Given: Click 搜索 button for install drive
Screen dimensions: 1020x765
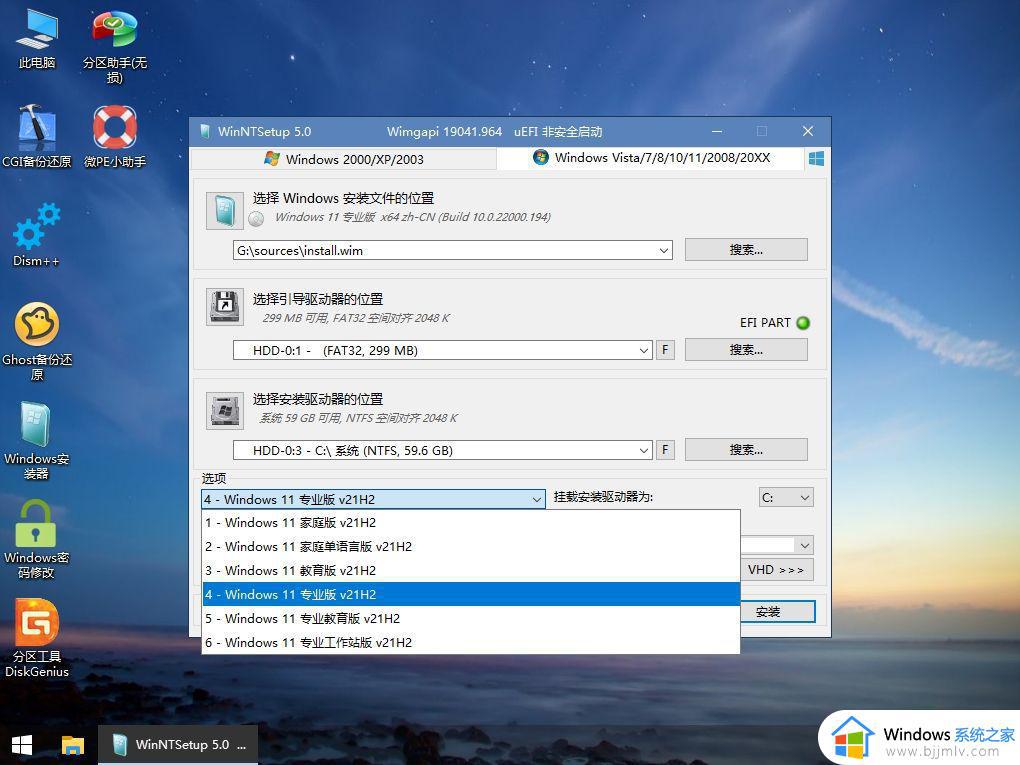Looking at the screenshot, I should point(746,450).
